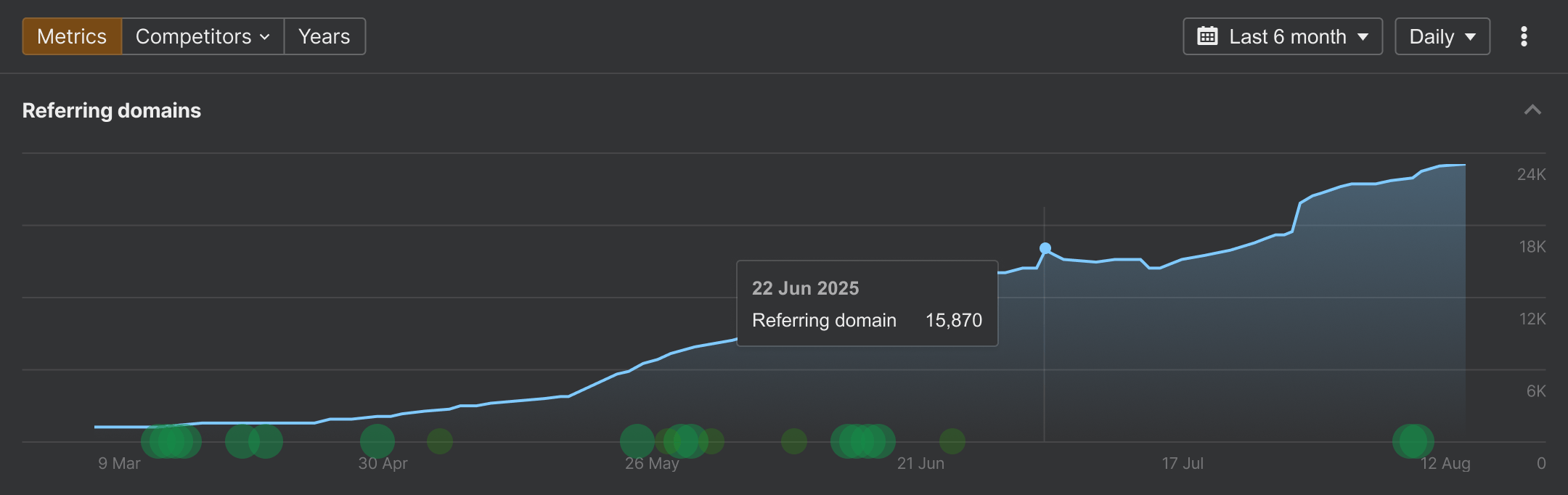1568x495 pixels.
Task: Open the Daily interval dropdown
Action: [1442, 36]
